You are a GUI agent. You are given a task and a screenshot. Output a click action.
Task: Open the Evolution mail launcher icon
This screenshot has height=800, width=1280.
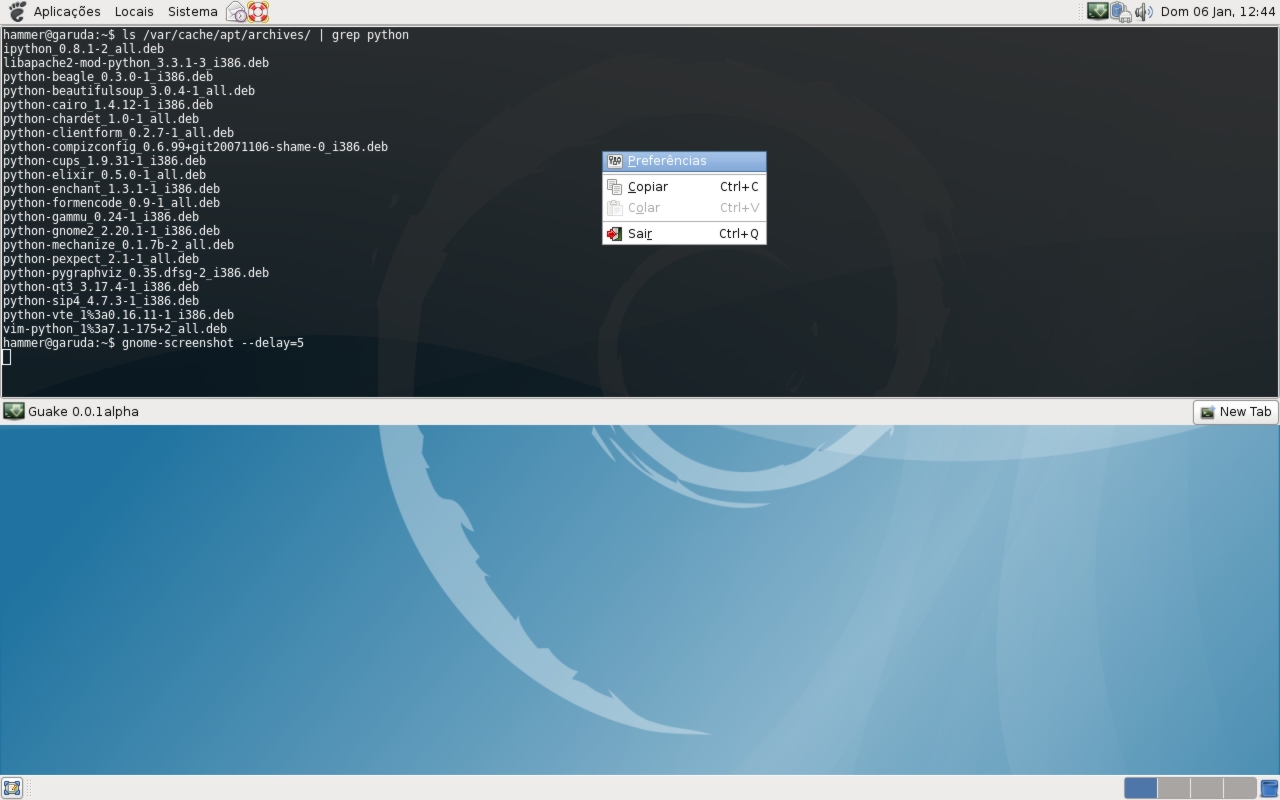[236, 12]
